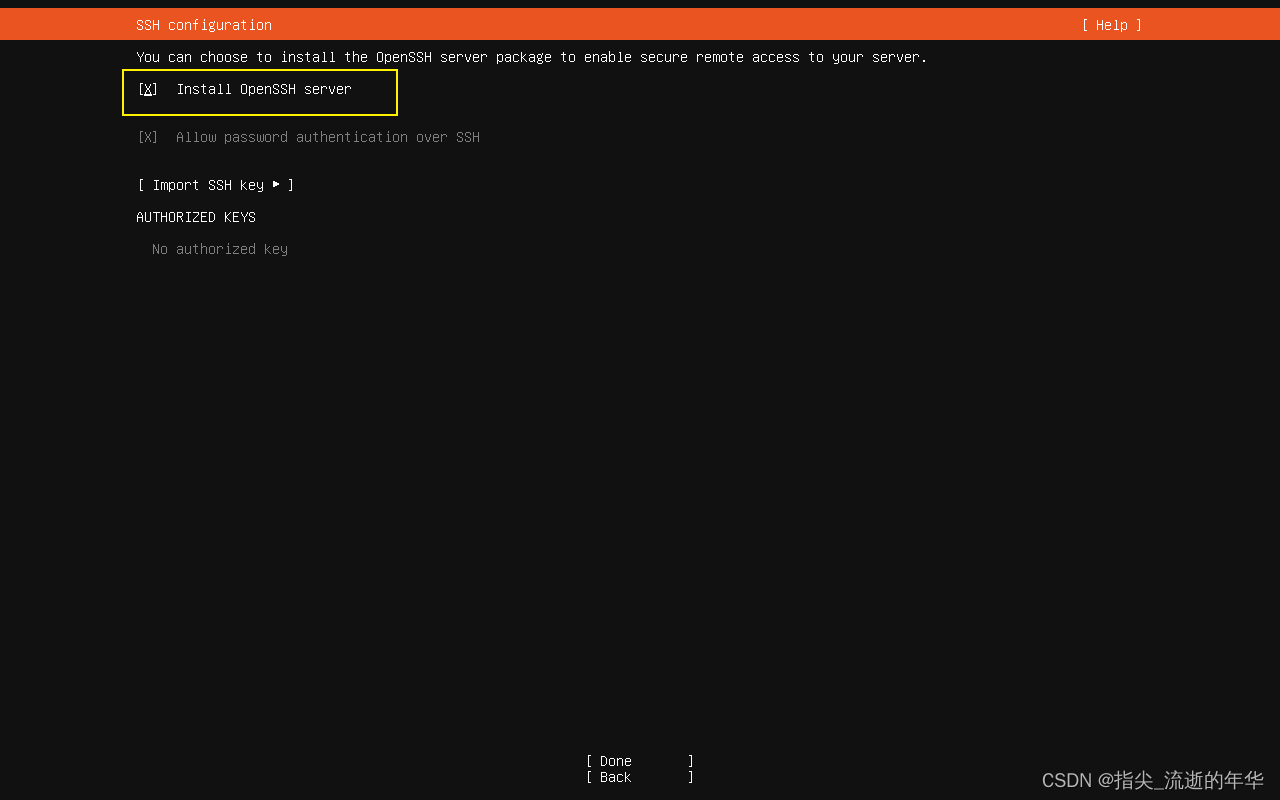The image size is (1280, 800).
Task: Select the Done button
Action: 640,761
